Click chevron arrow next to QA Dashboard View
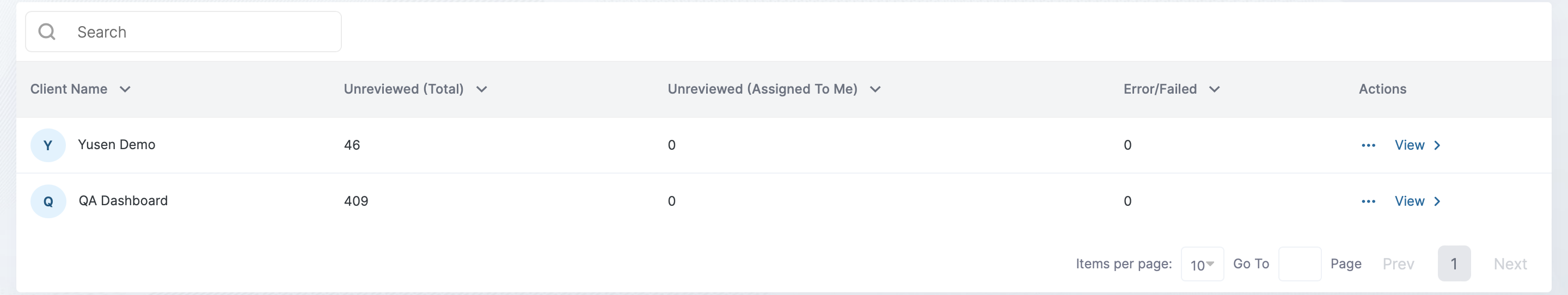Viewport: 1568px width, 295px height. tap(1437, 201)
